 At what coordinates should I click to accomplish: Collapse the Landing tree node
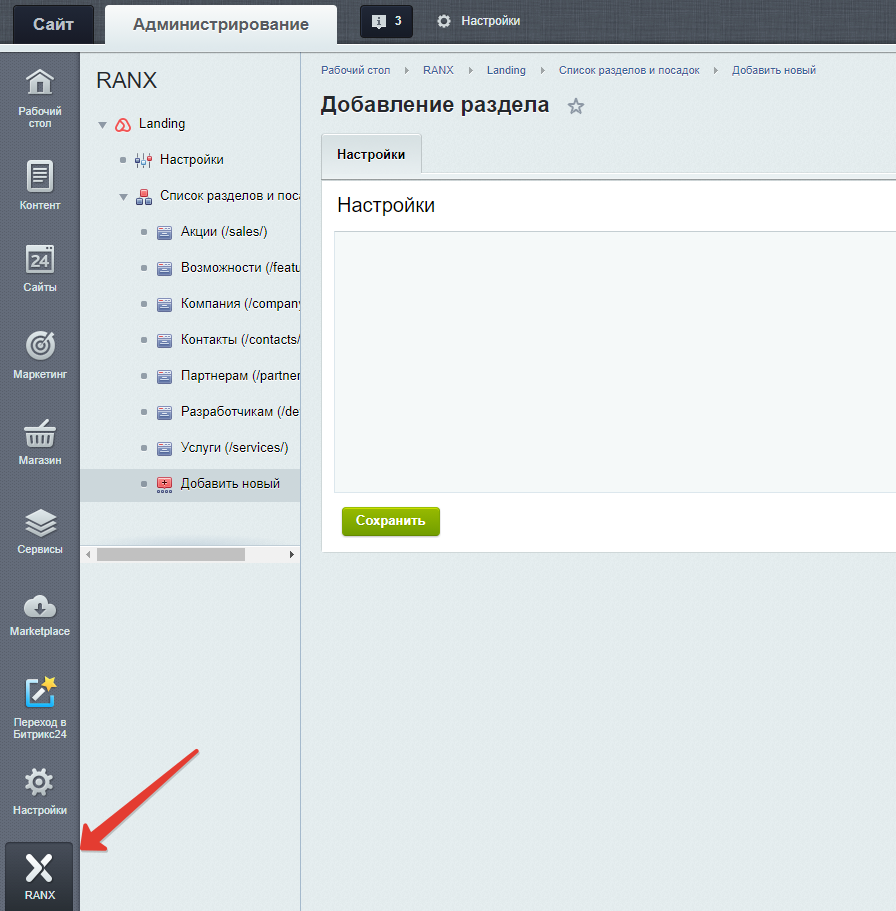click(x=102, y=125)
